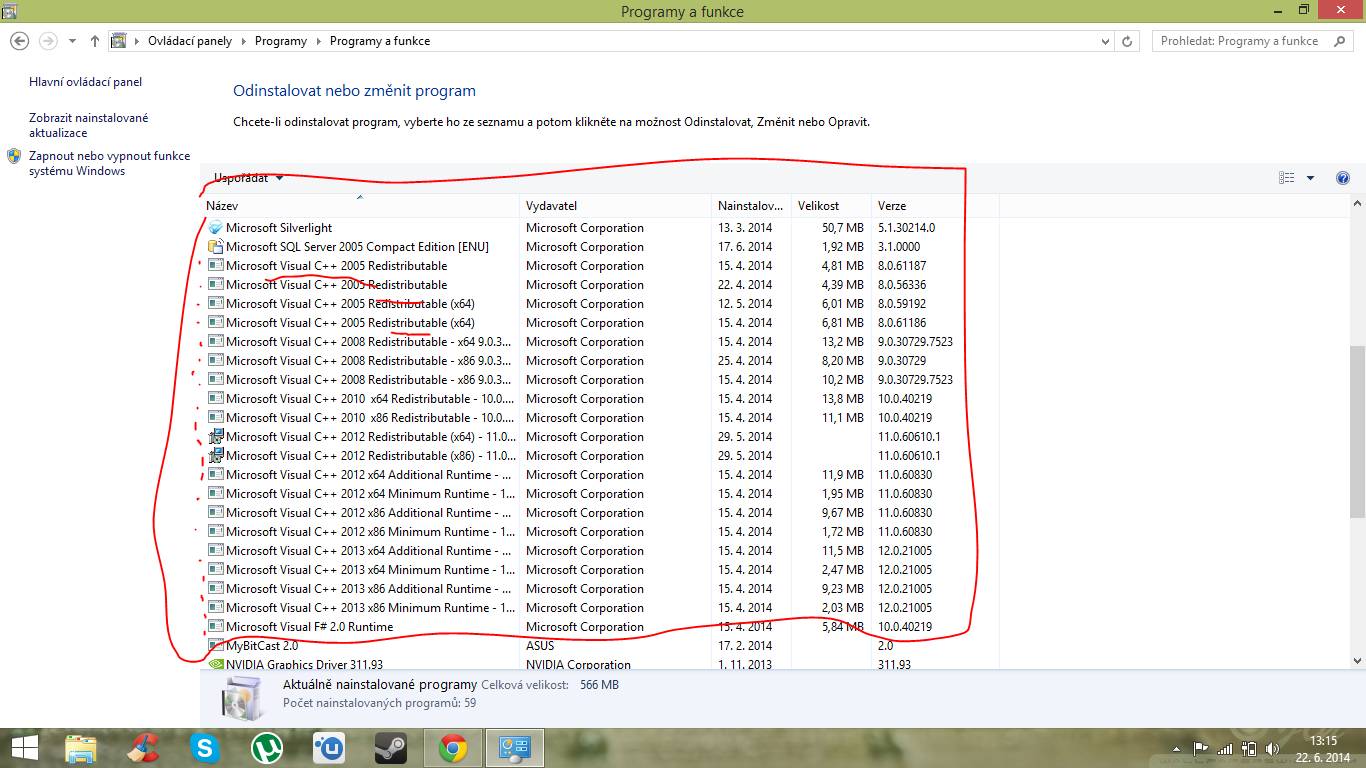1366x768 pixels.
Task: Select MyBitCast 2.0 icon
Action: tap(215, 646)
